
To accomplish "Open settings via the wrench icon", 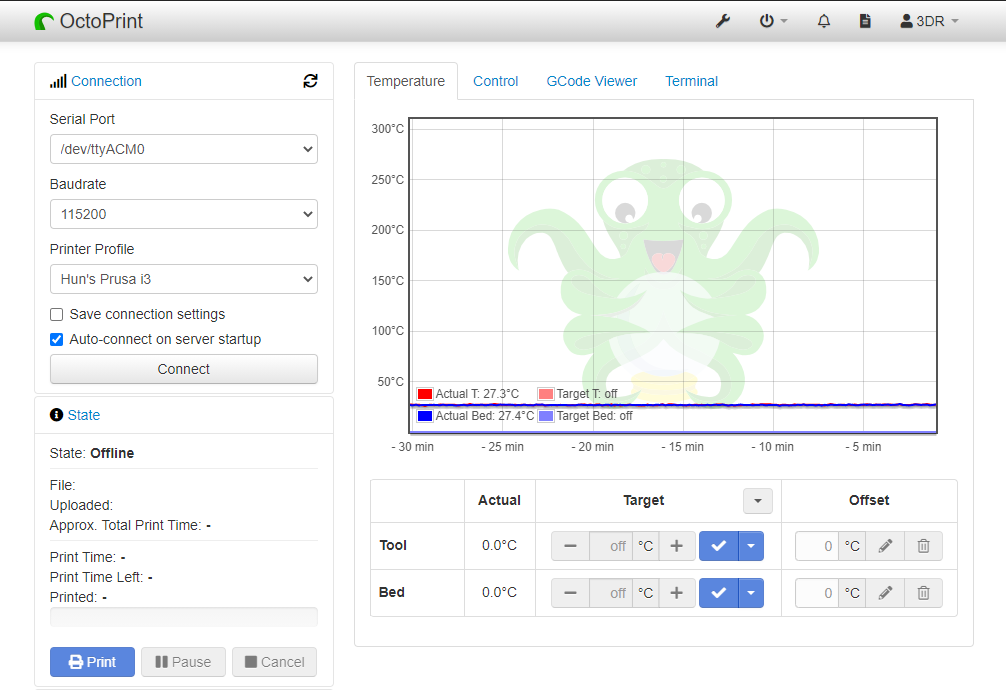I will (x=723, y=21).
